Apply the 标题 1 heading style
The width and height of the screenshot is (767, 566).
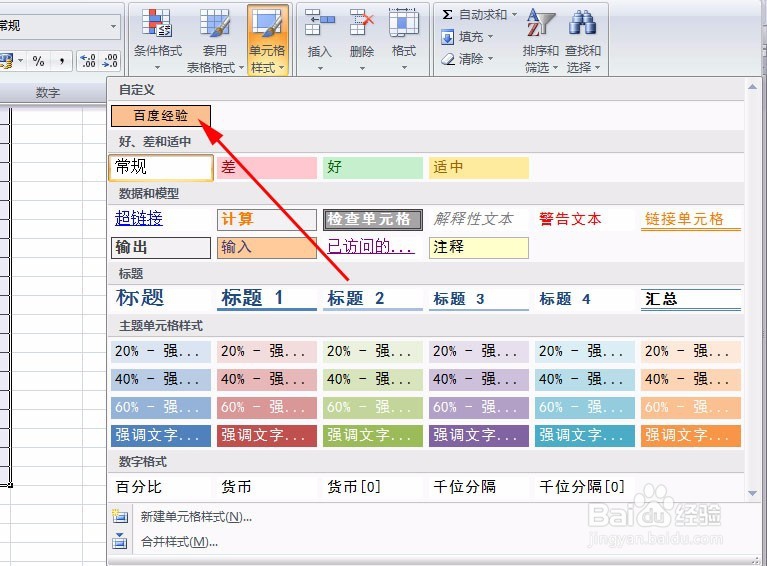(x=267, y=298)
